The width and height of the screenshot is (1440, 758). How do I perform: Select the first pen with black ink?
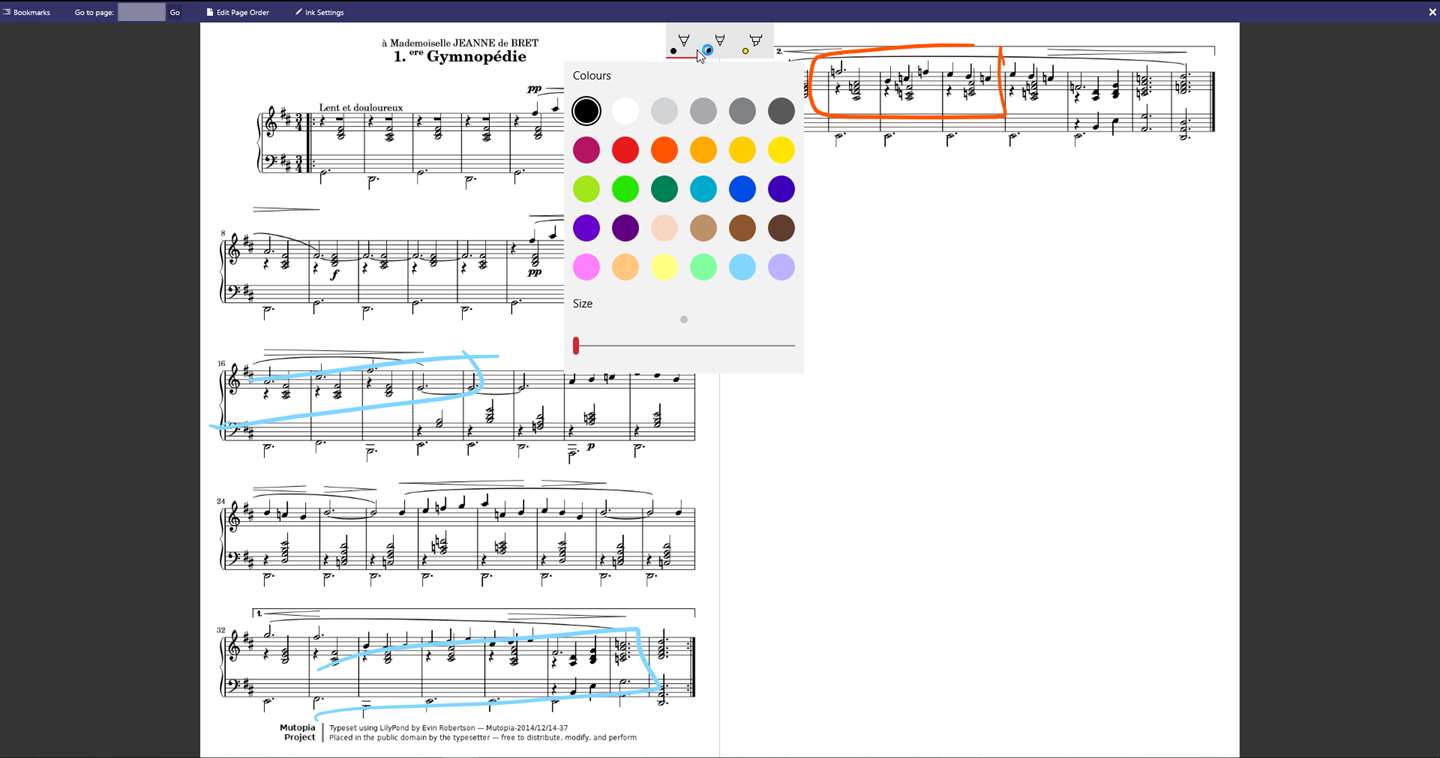(x=683, y=43)
